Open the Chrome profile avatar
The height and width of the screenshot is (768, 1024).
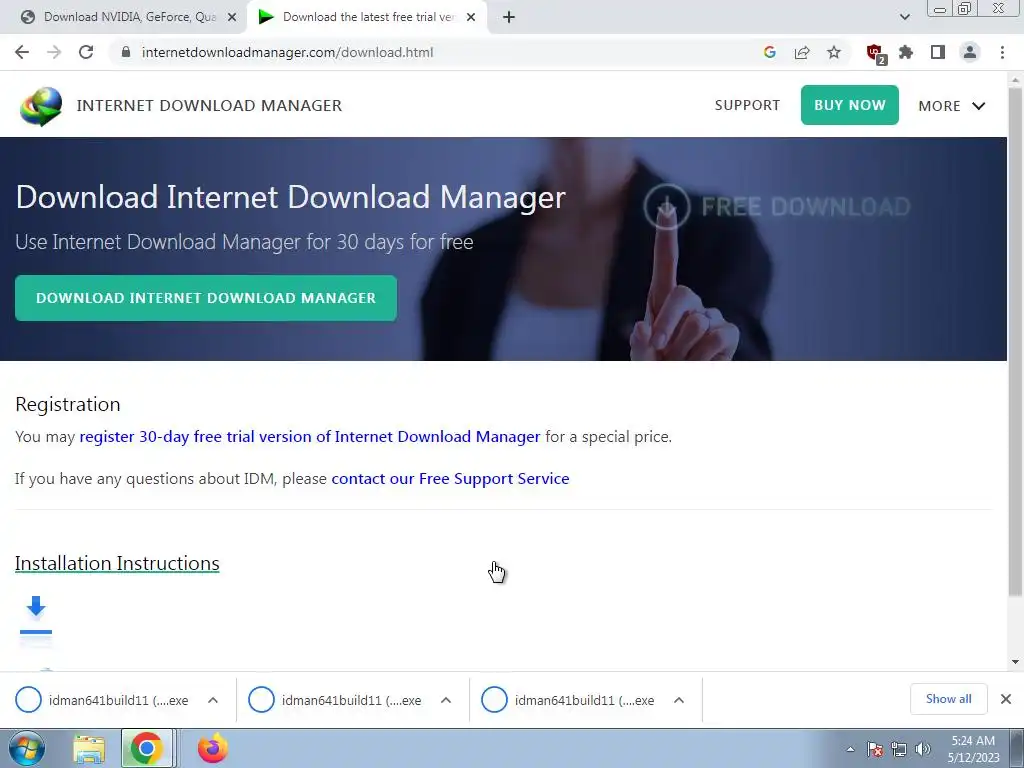[970, 52]
